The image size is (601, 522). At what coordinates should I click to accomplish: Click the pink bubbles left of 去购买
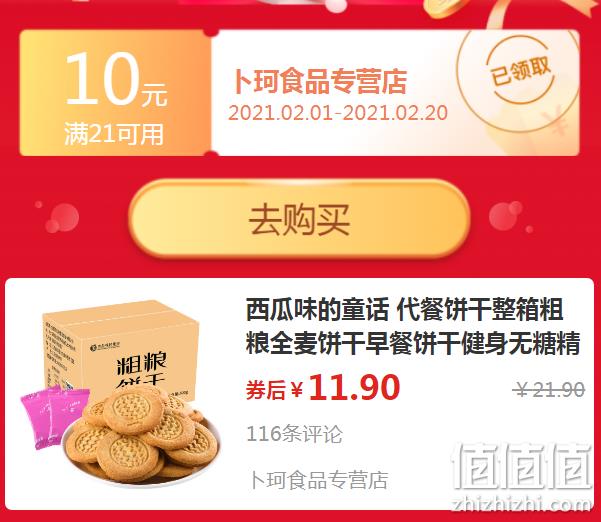[58, 217]
